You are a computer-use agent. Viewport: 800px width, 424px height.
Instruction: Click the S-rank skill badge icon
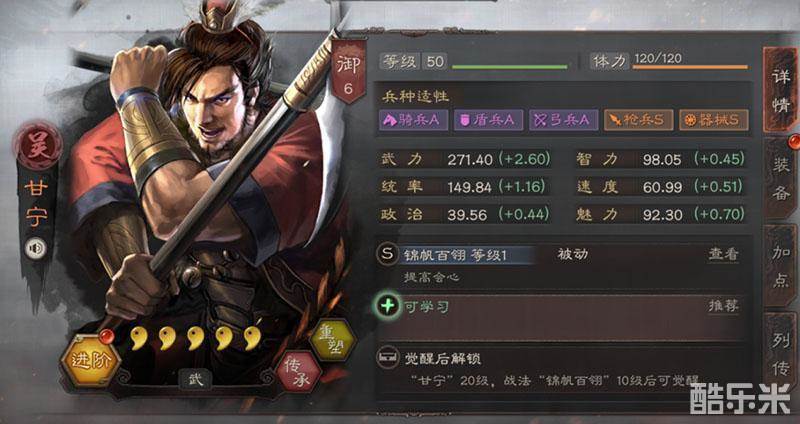(387, 254)
